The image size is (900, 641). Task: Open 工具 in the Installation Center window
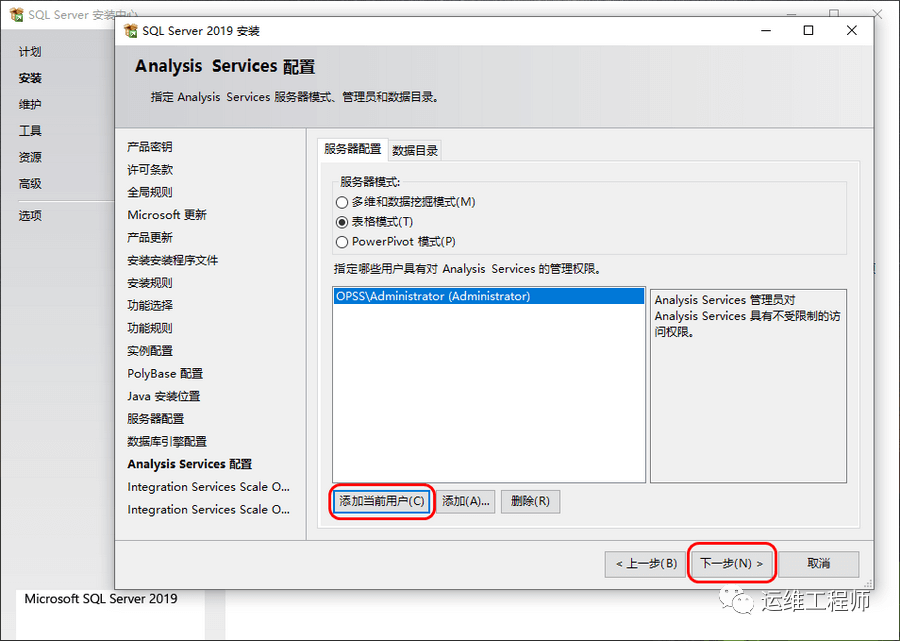coord(30,131)
